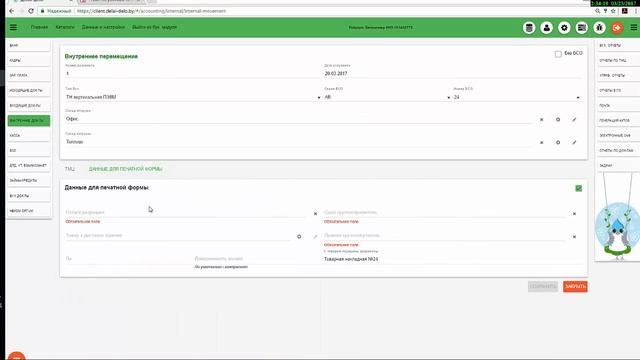Click the document date field 20.03.2017
This screenshot has height=360, width=640.
click(452, 73)
